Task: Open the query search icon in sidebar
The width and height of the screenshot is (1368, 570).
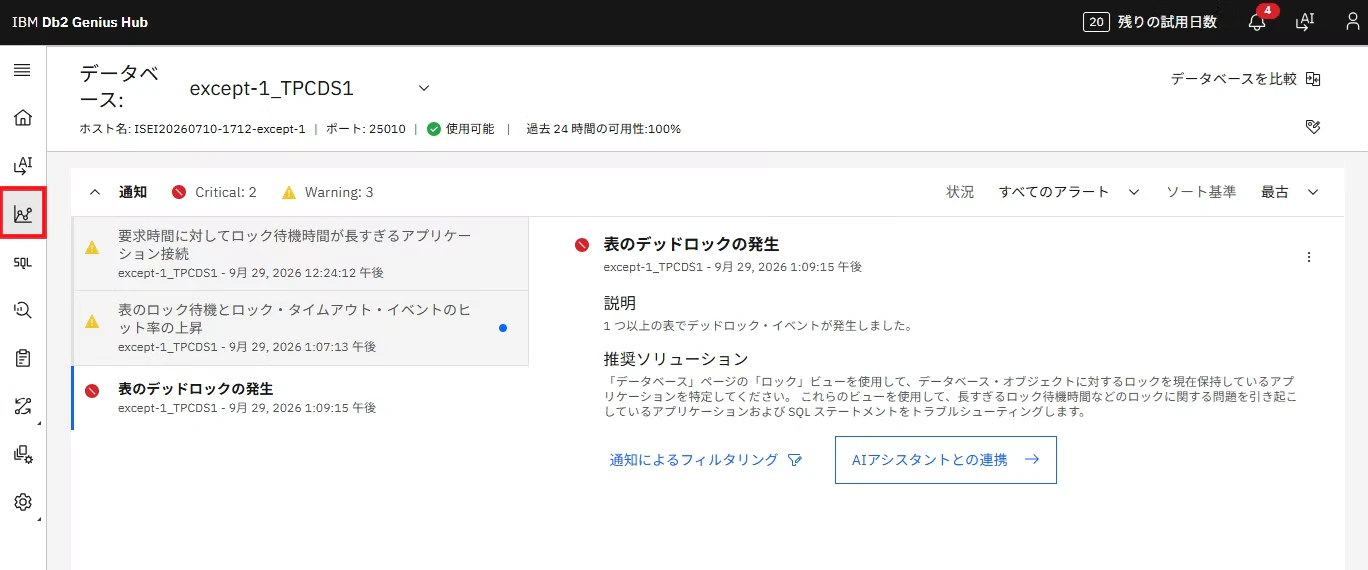Action: [x=22, y=310]
